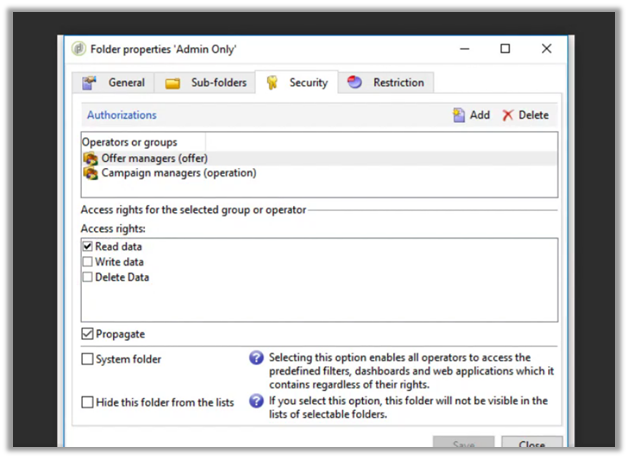Click help icon beside Hide this folder
628x459 pixels.
point(256,401)
